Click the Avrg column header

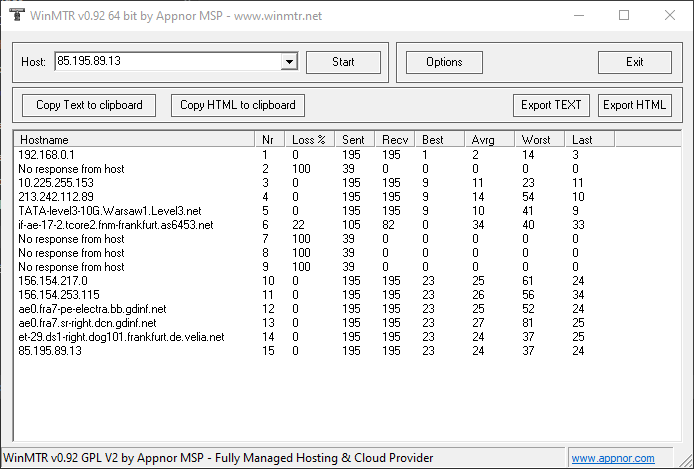[x=490, y=139]
